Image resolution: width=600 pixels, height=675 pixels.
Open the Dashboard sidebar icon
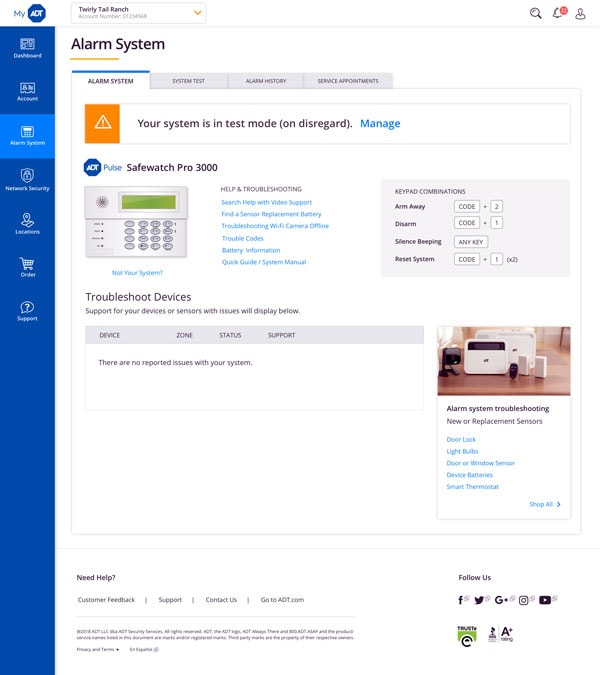pyautogui.click(x=27, y=44)
